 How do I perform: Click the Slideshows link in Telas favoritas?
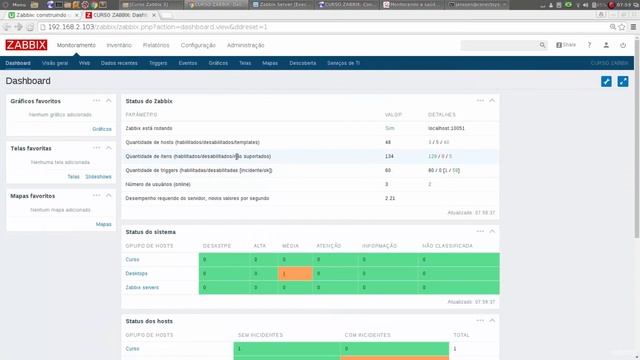[x=98, y=177]
